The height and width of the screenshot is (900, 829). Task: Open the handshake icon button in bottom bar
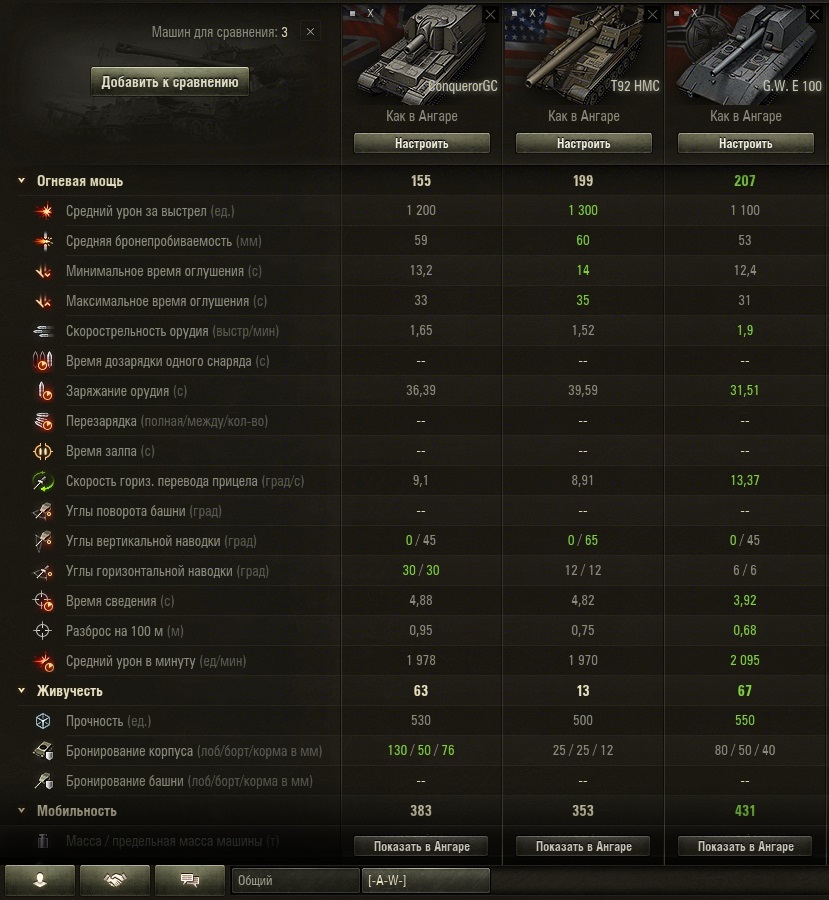115,880
